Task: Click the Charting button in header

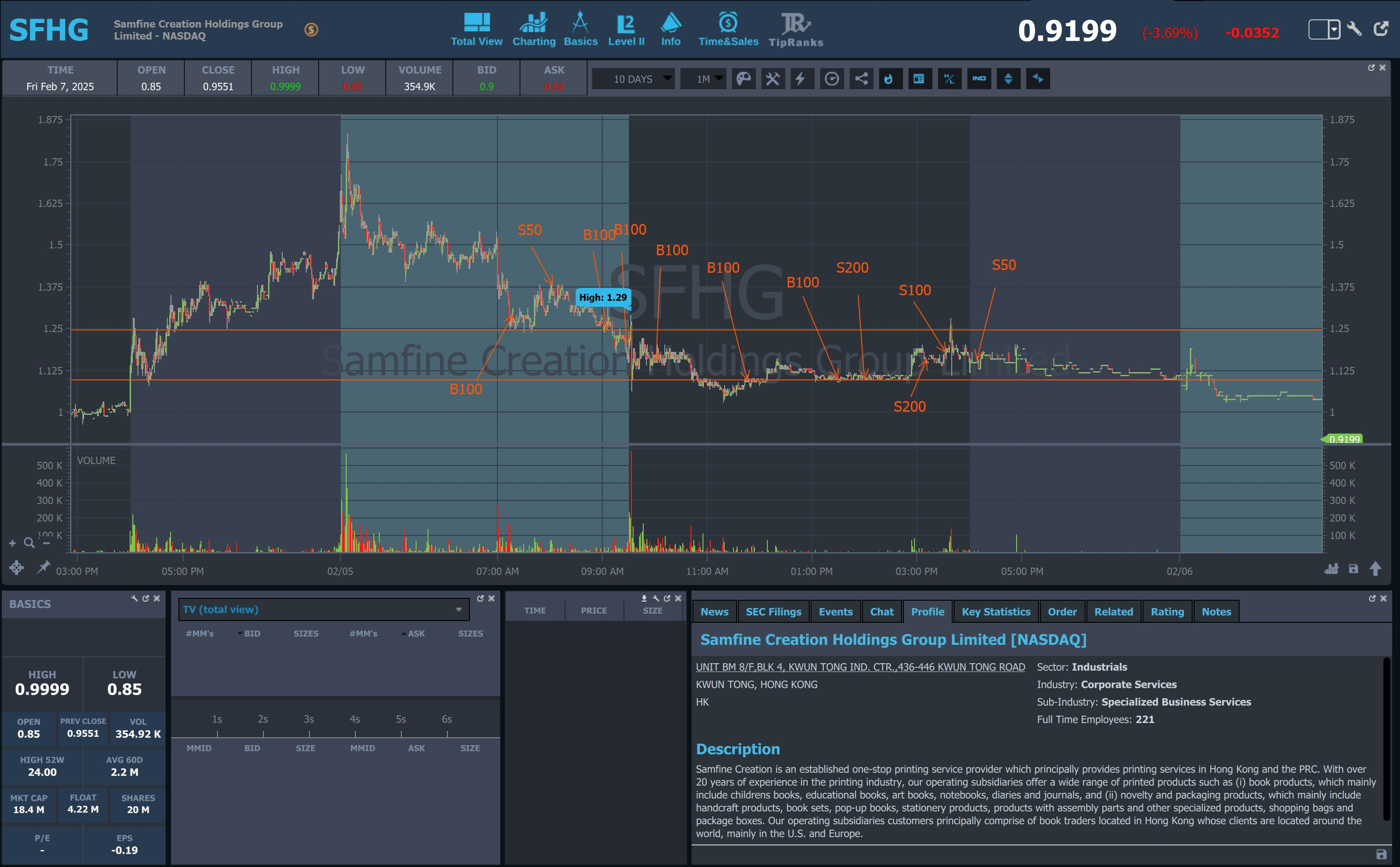Action: pos(533,30)
